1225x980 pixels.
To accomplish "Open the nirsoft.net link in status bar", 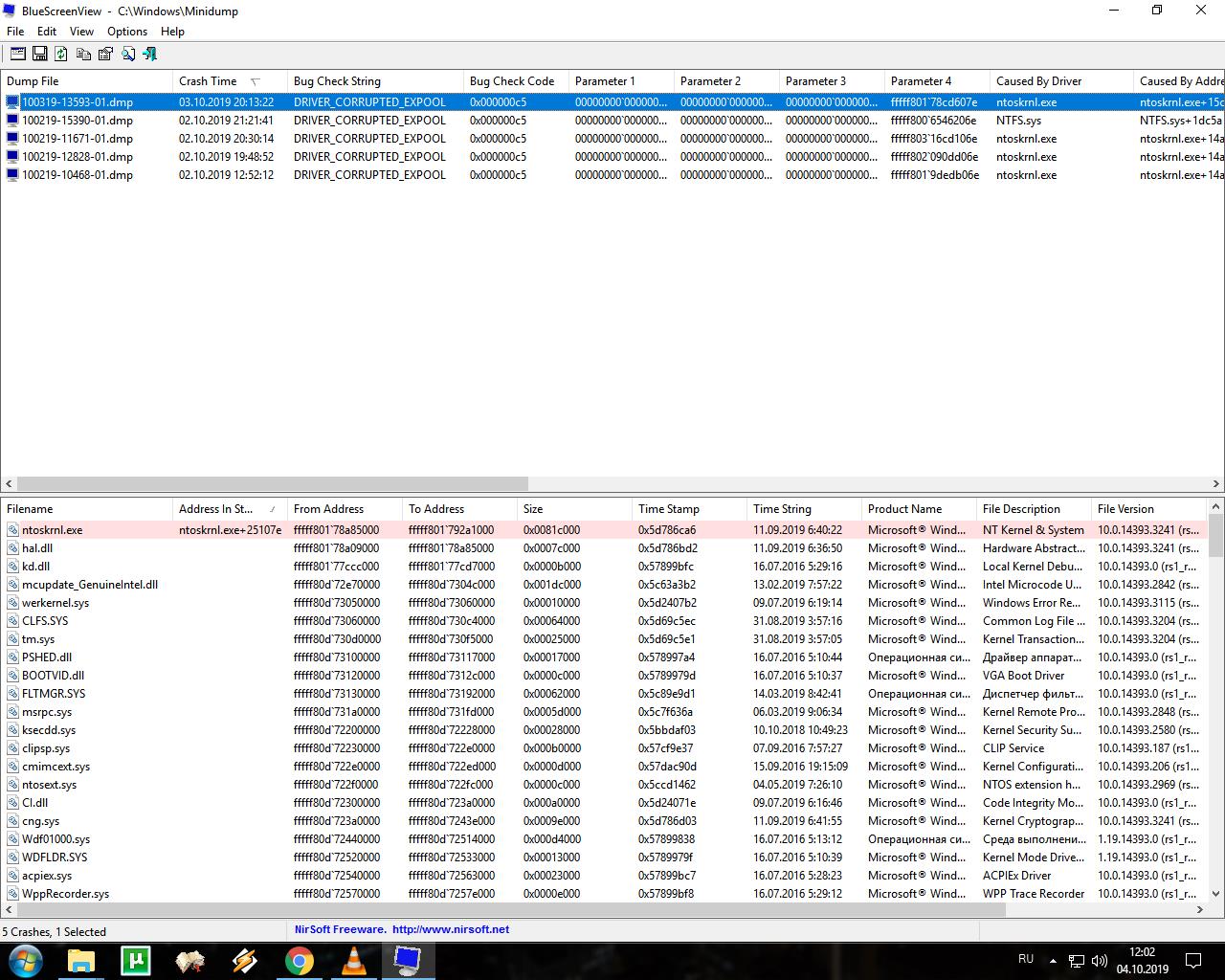I will [450, 929].
